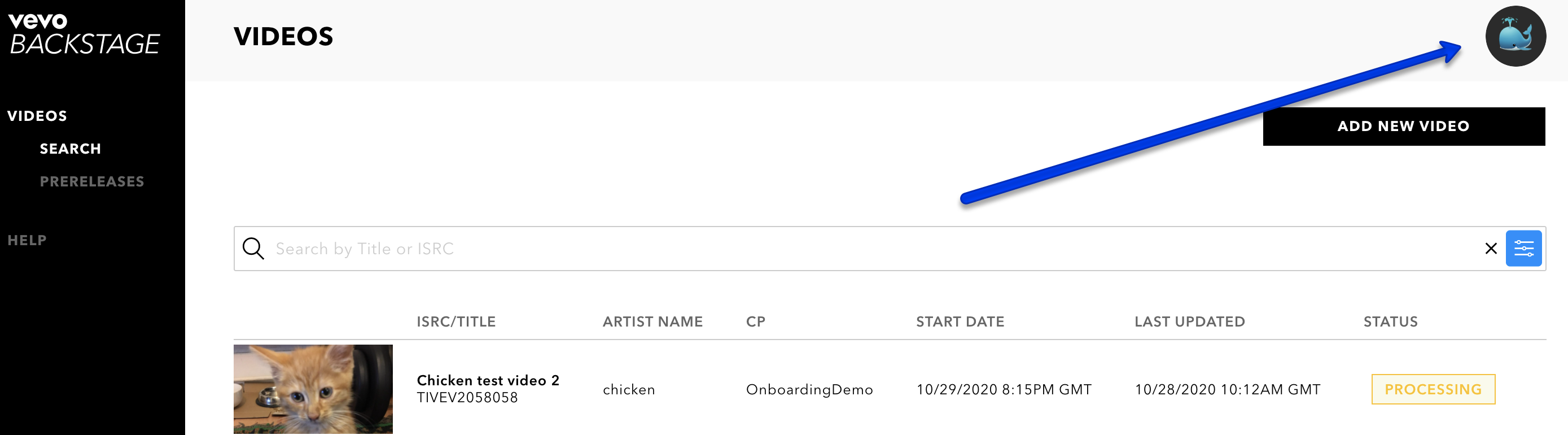This screenshot has height=435, width=1568.
Task: Sort by the START DATE column header
Action: point(960,321)
